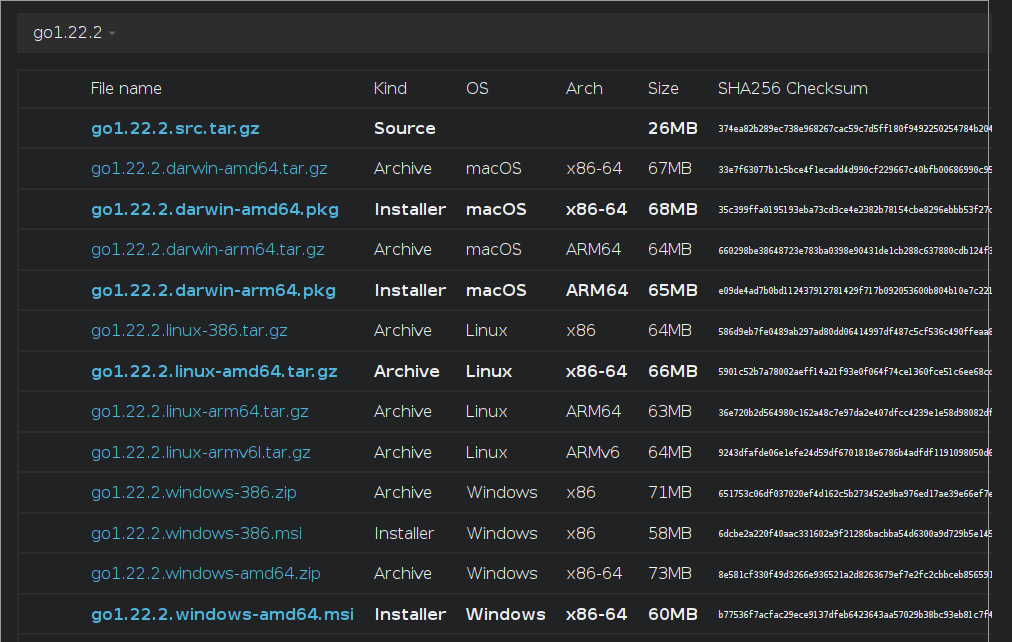The height and width of the screenshot is (642, 1012).
Task: Download go1.22.2.windows-amd64.msi installer
Action: (222, 614)
